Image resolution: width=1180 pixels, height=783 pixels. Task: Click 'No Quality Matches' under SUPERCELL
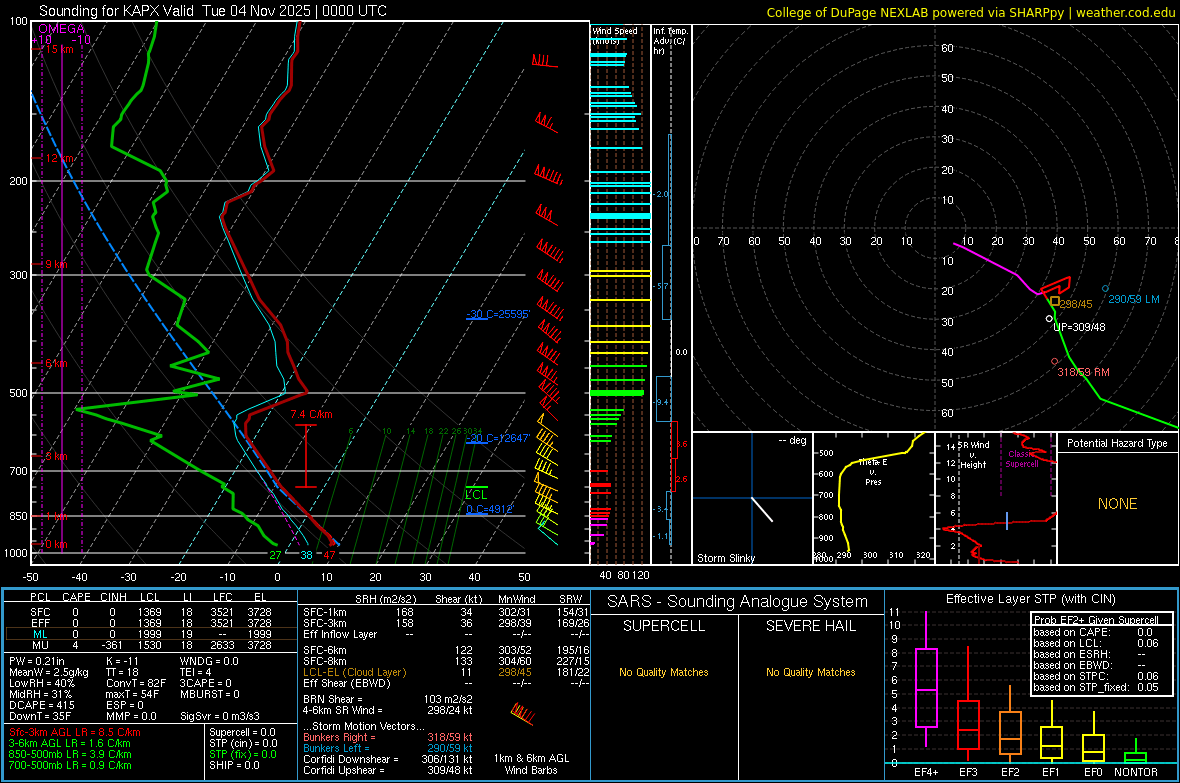tap(664, 672)
